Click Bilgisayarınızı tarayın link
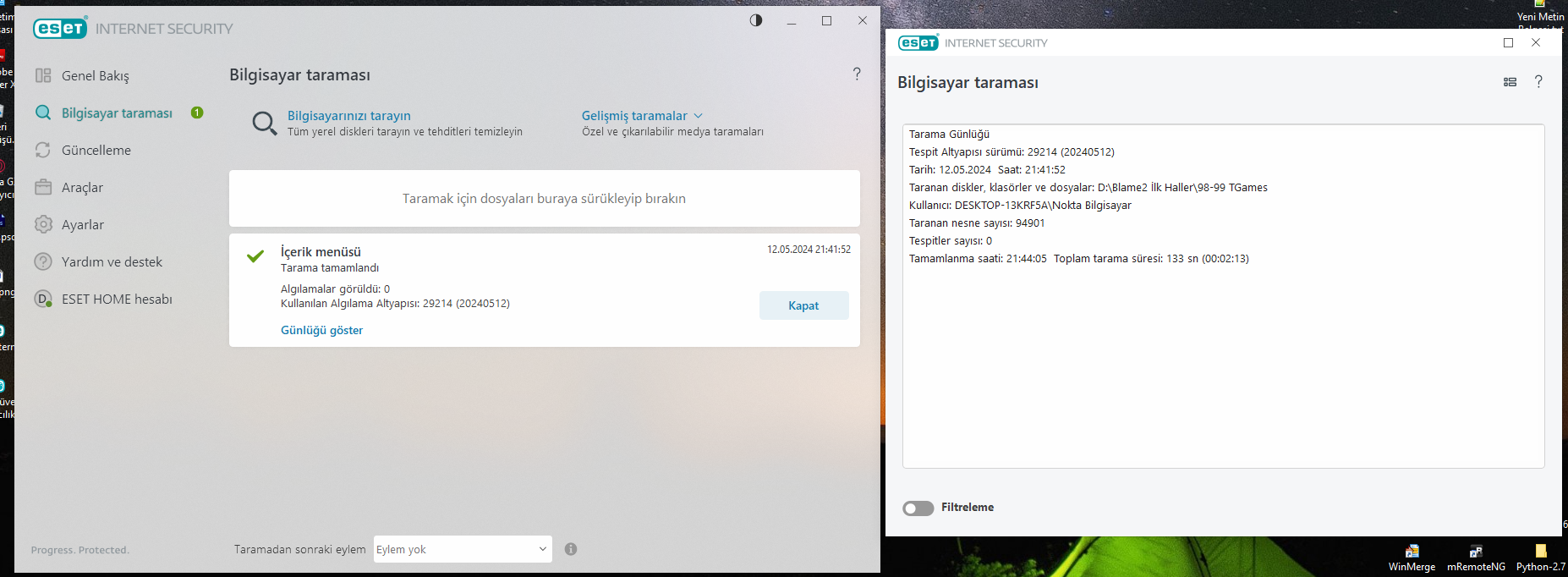The height and width of the screenshot is (577, 1568). pyautogui.click(x=348, y=116)
